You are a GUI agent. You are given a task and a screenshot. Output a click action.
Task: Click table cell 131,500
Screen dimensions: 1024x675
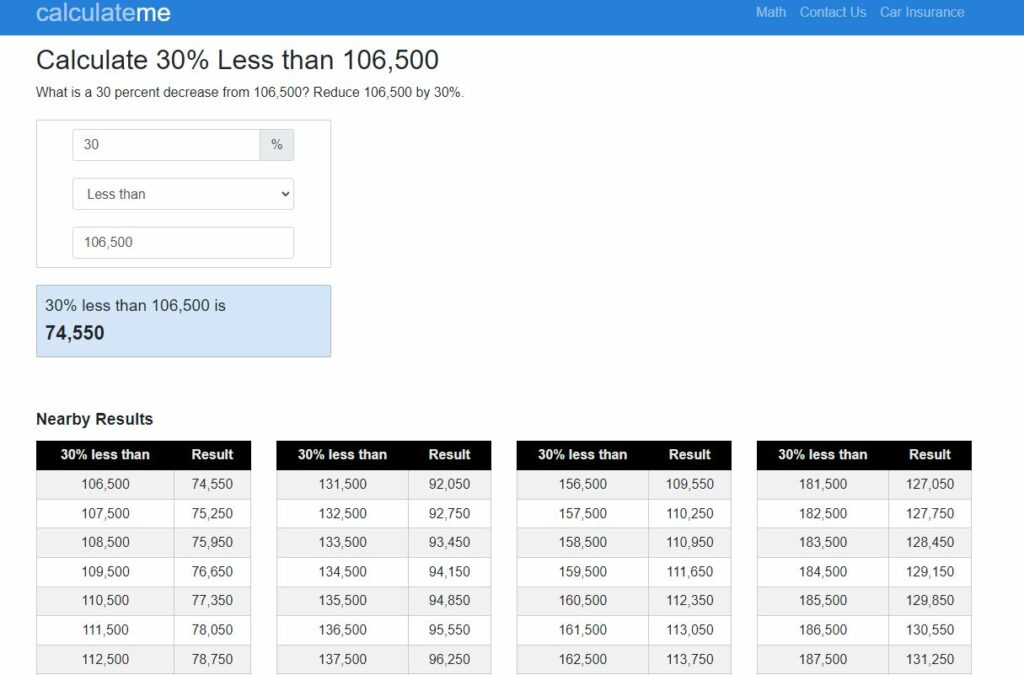(x=342, y=484)
